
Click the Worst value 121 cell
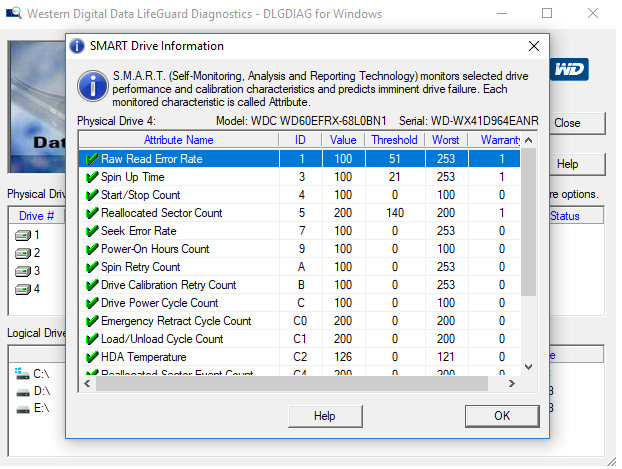coord(446,357)
